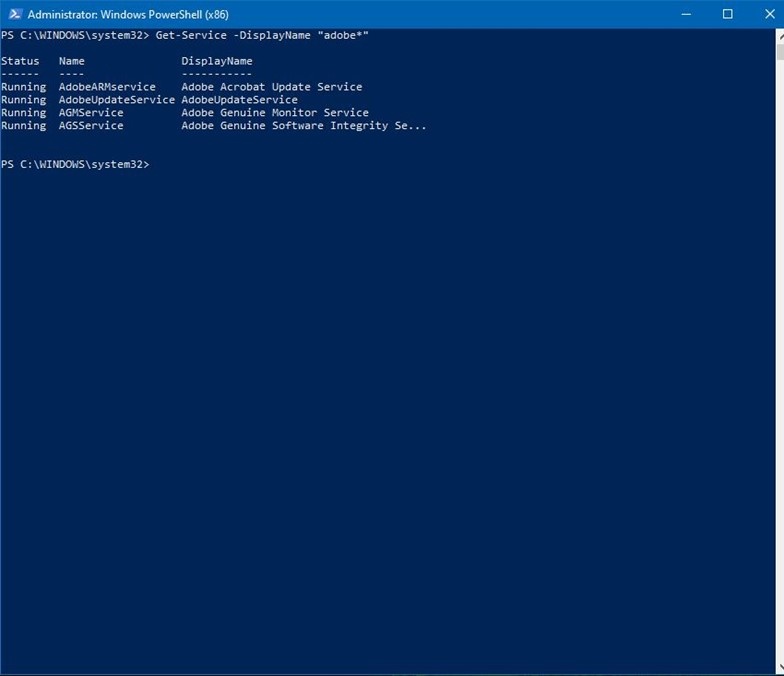Click the AGSService service name
The width and height of the screenshot is (784, 676).
91,126
